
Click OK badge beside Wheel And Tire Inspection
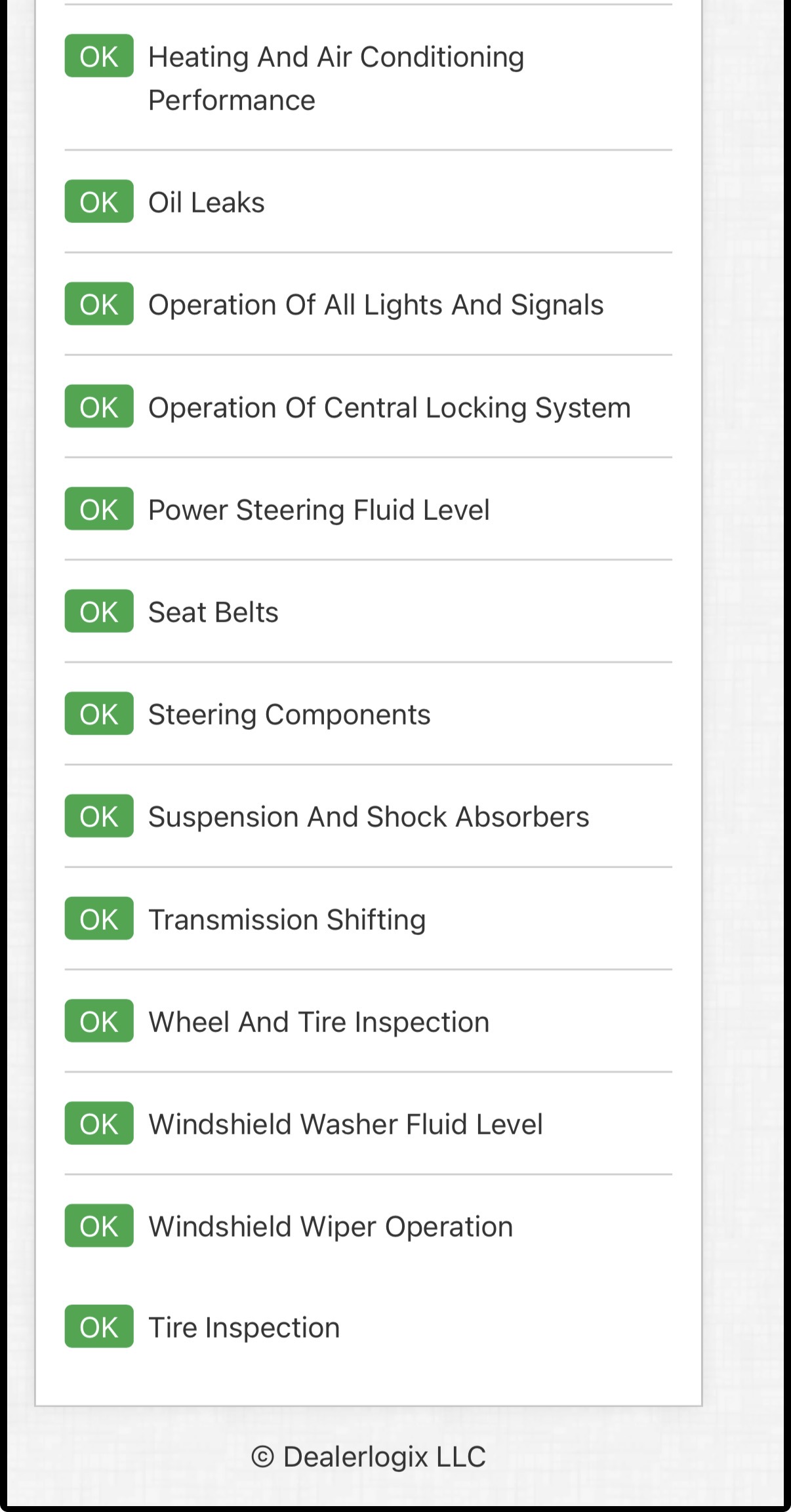(x=99, y=1021)
